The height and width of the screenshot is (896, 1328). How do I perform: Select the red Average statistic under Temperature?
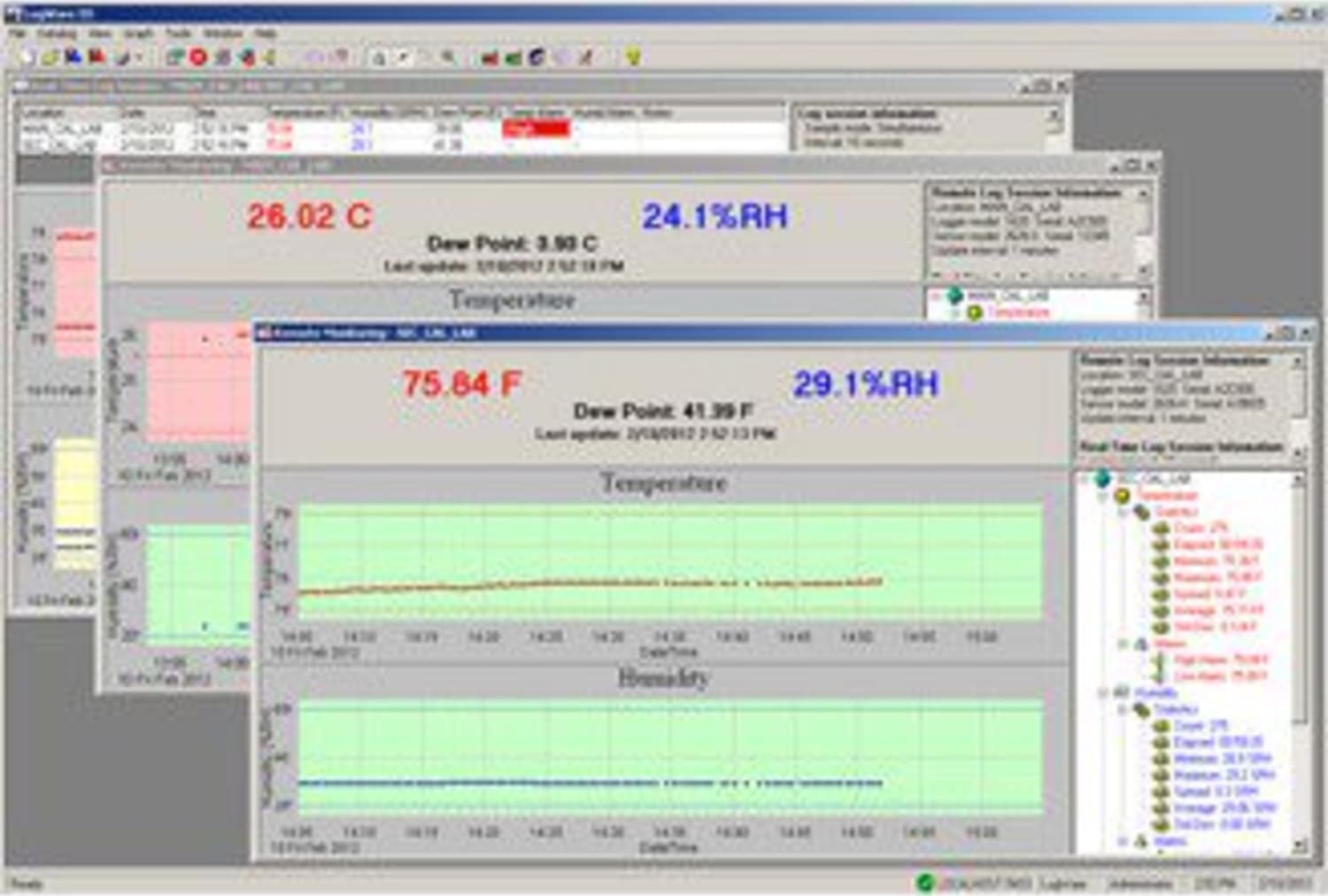pos(1219,610)
